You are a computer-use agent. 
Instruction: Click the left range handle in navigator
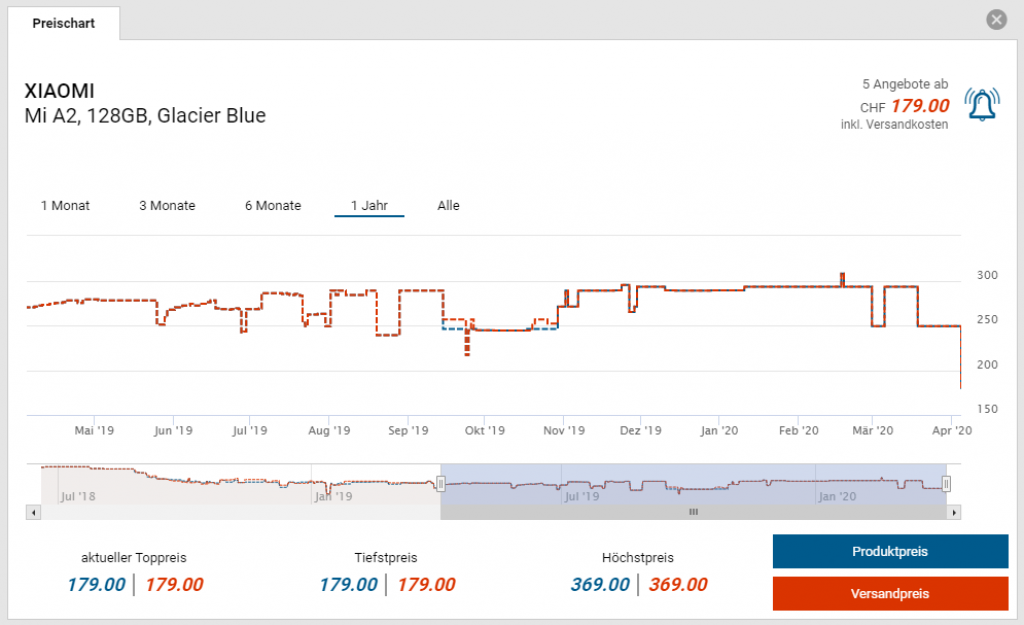click(x=440, y=484)
